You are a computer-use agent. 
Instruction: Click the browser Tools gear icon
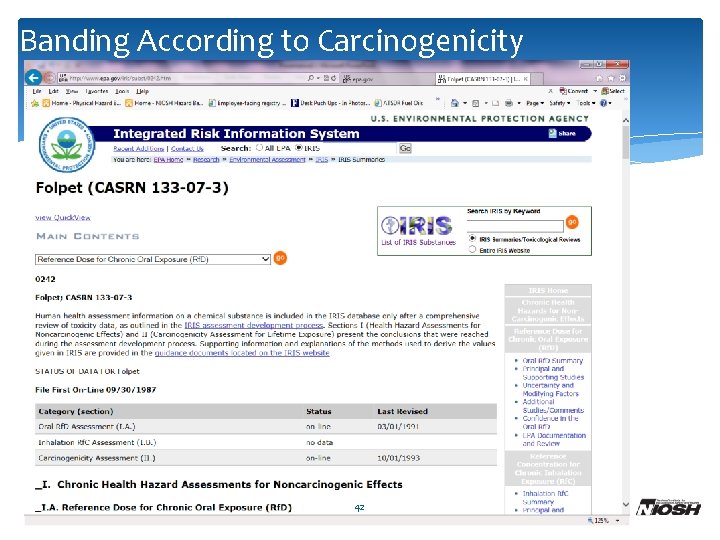pos(622,79)
